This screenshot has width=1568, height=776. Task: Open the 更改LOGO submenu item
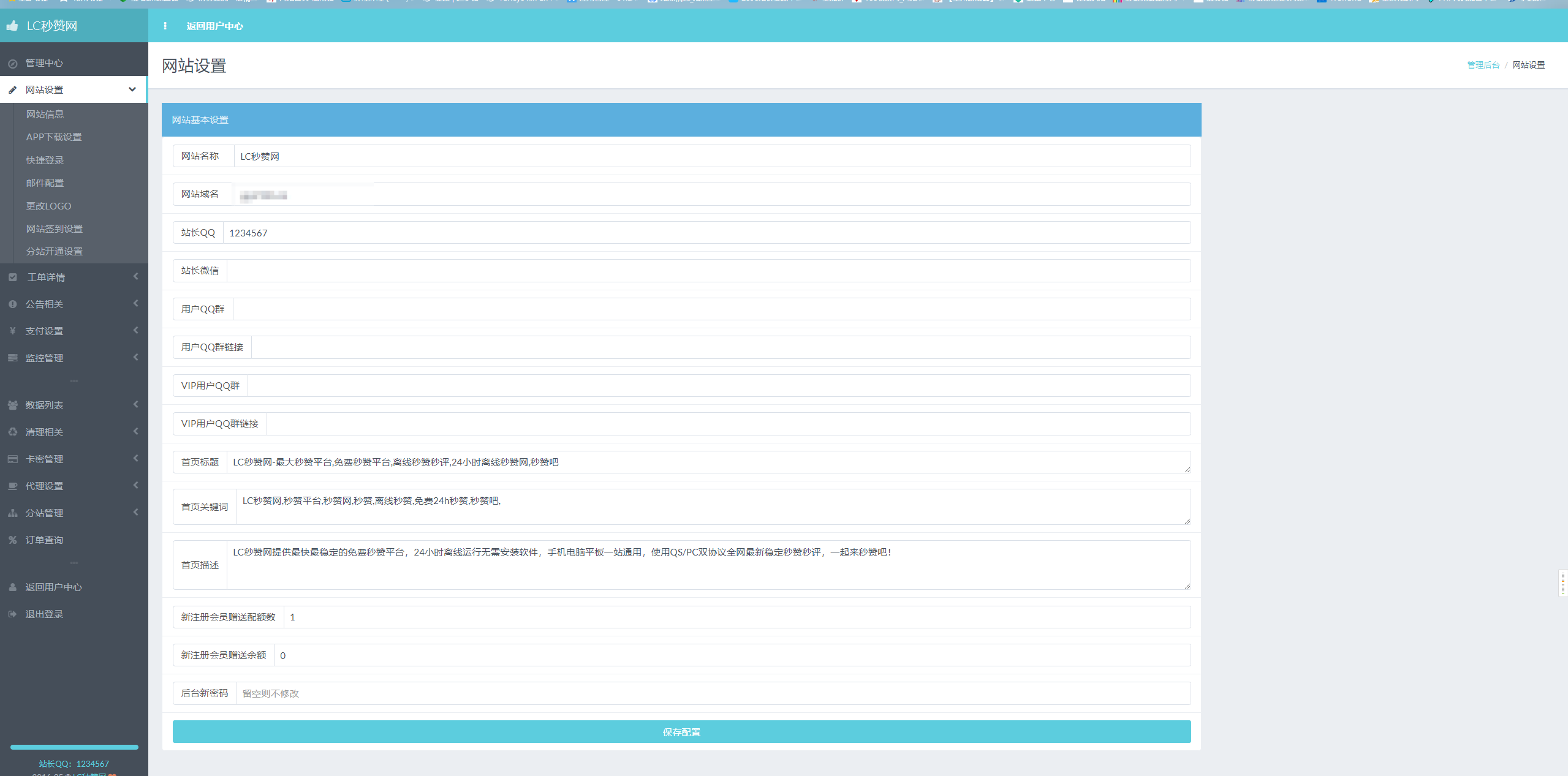coord(48,206)
